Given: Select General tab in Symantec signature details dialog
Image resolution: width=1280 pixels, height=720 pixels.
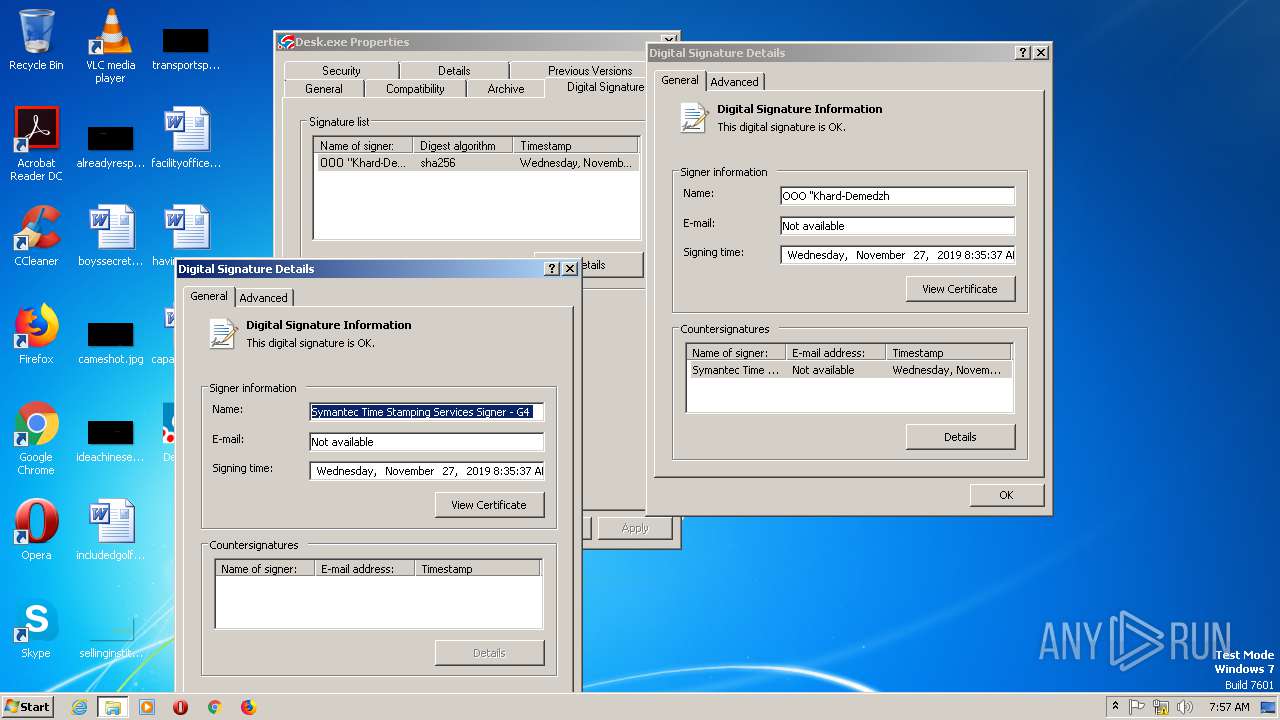Looking at the screenshot, I should pos(209,296).
